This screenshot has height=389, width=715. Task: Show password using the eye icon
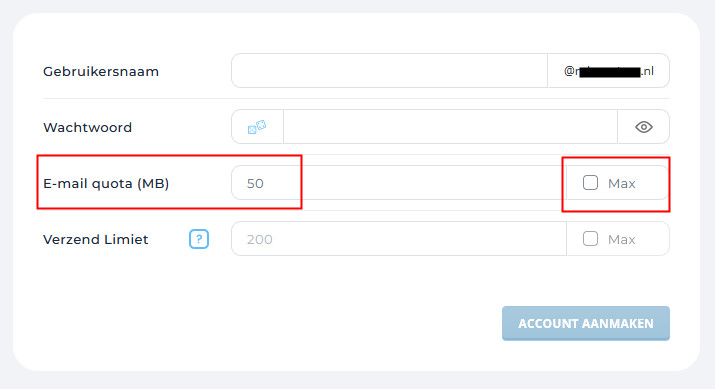click(x=643, y=127)
